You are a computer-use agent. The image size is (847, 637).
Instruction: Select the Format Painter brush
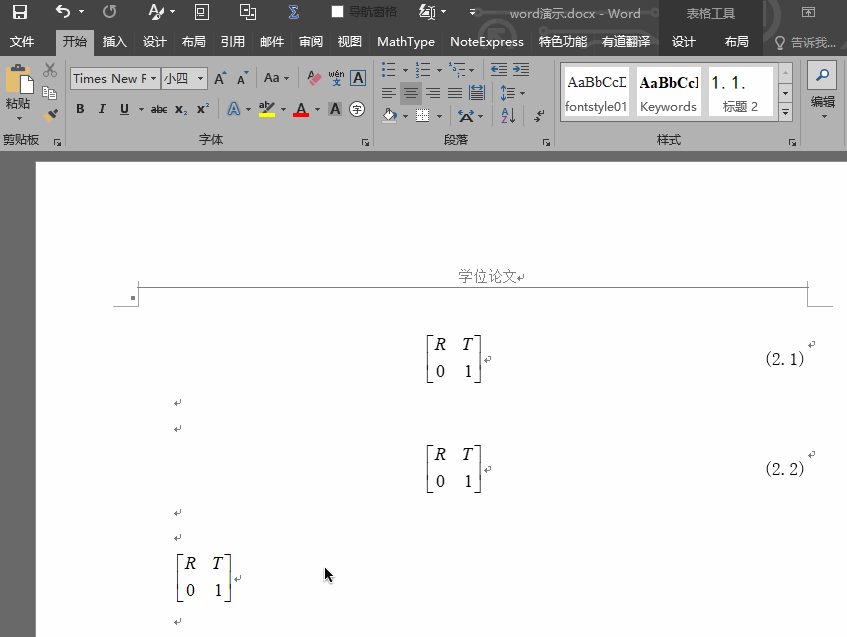pos(50,115)
